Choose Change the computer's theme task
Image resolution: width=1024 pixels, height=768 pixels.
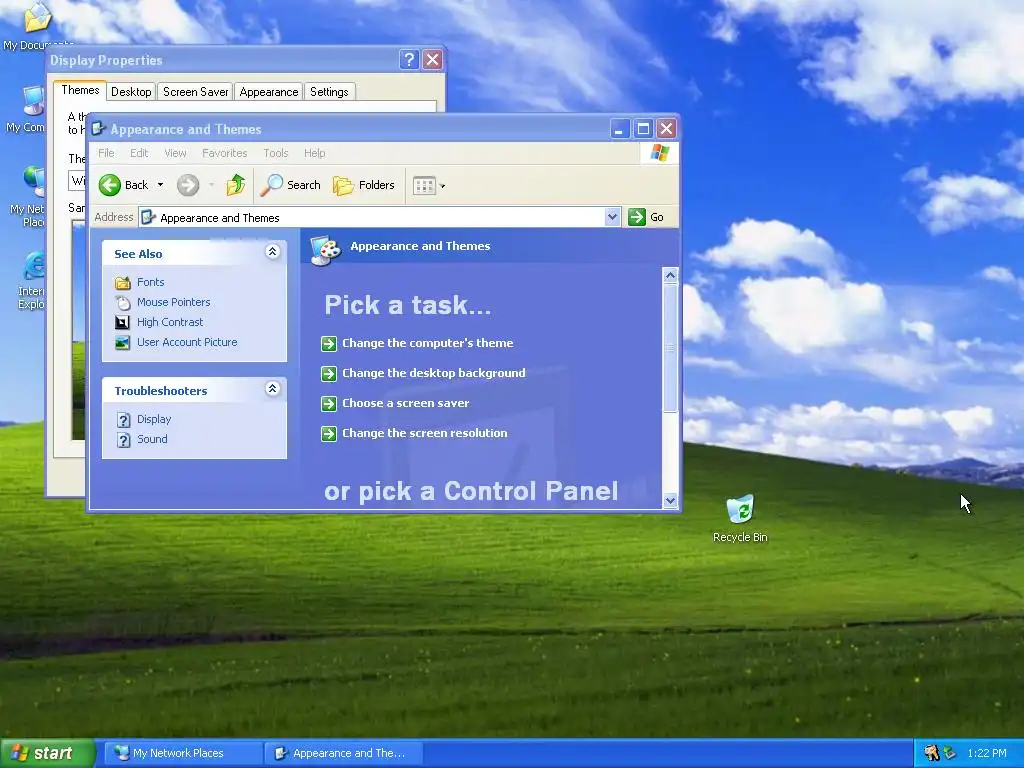tap(428, 343)
